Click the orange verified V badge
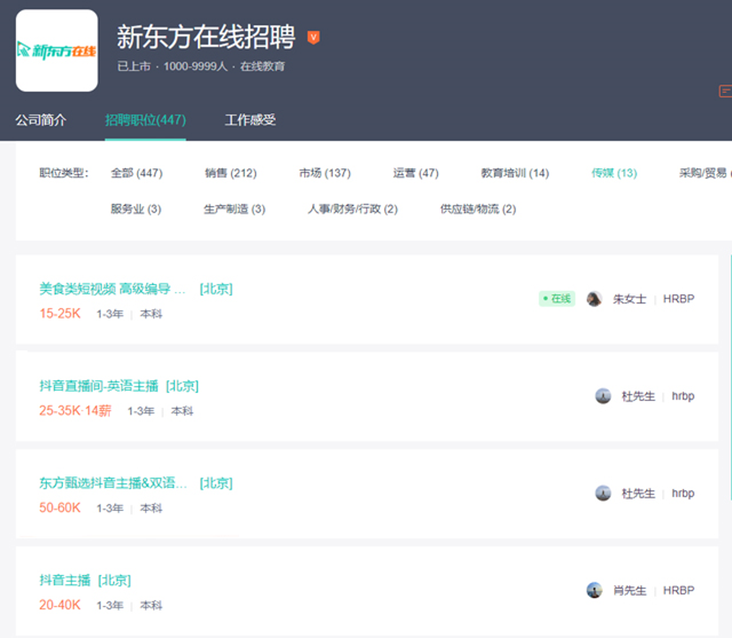This screenshot has width=732, height=638. coord(313,37)
